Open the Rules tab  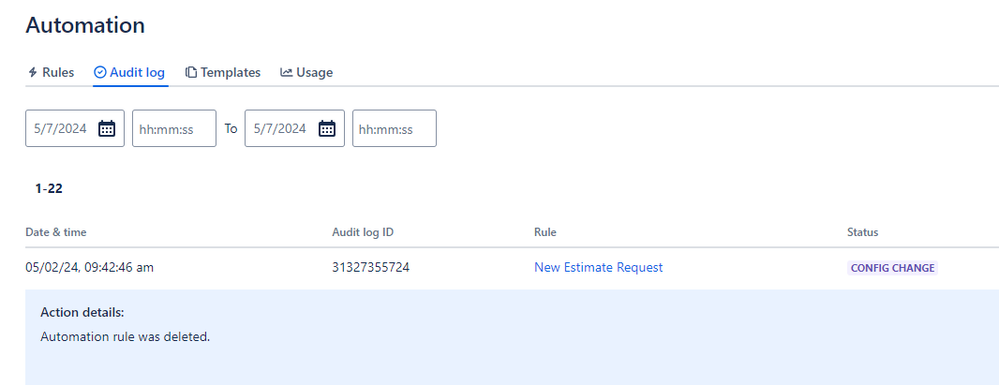pyautogui.click(x=51, y=72)
